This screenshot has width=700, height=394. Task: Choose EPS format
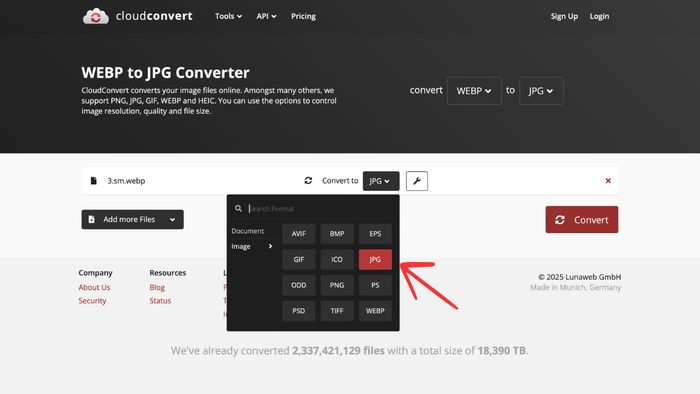(375, 234)
